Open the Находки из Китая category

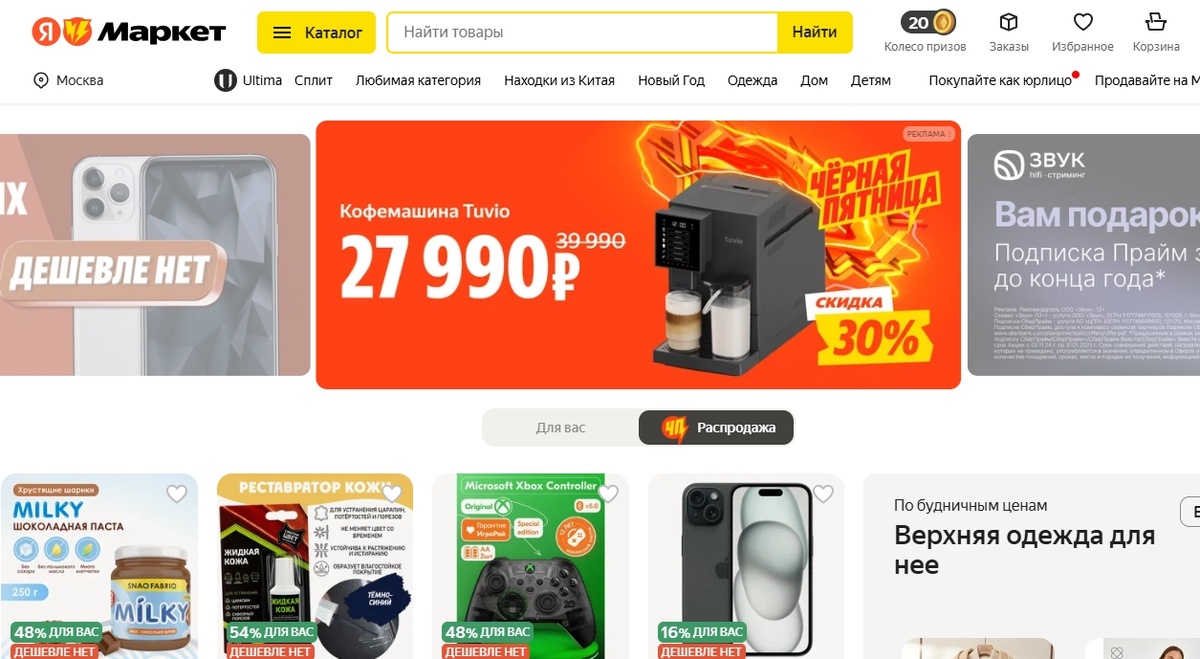tap(559, 80)
